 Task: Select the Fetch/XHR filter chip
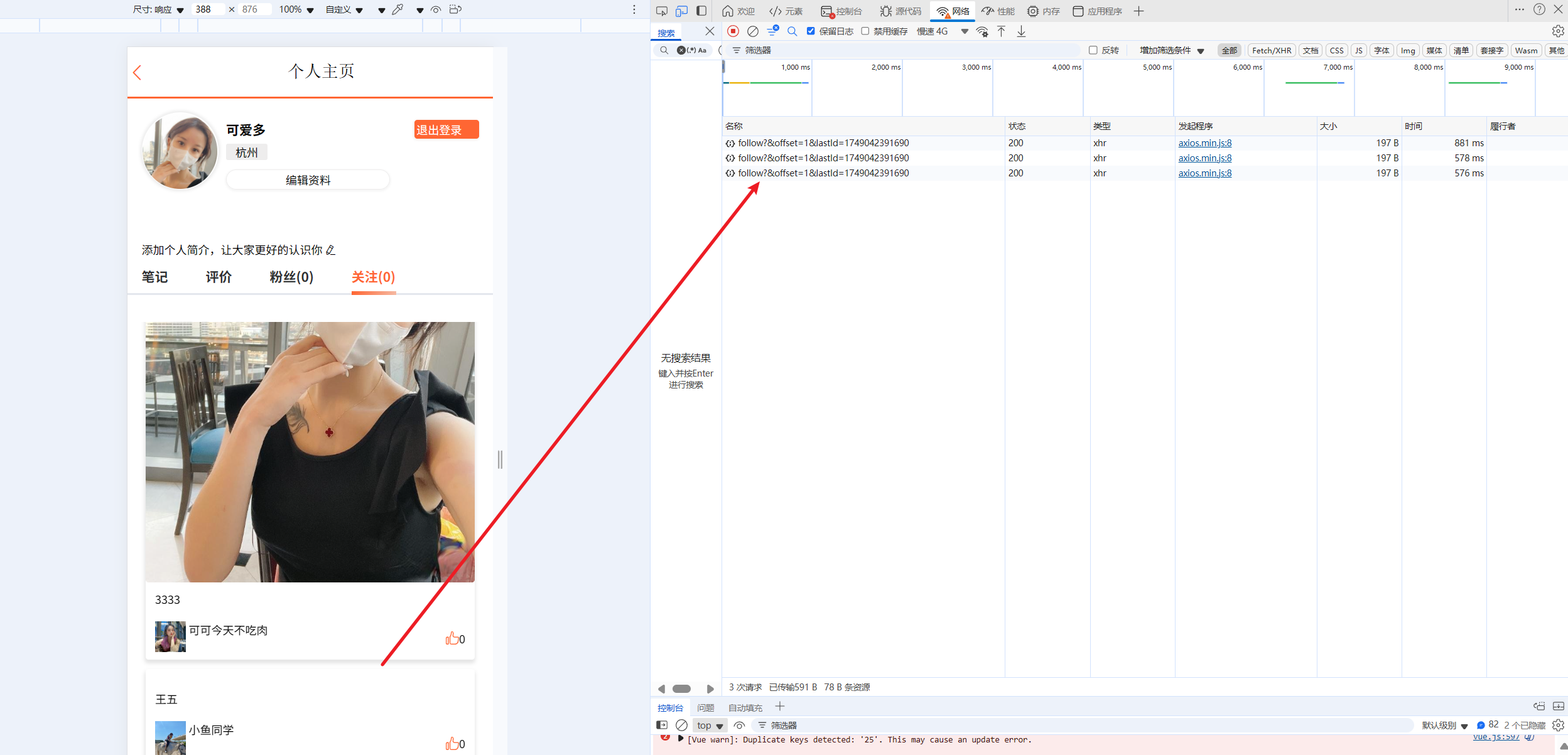[x=1271, y=50]
